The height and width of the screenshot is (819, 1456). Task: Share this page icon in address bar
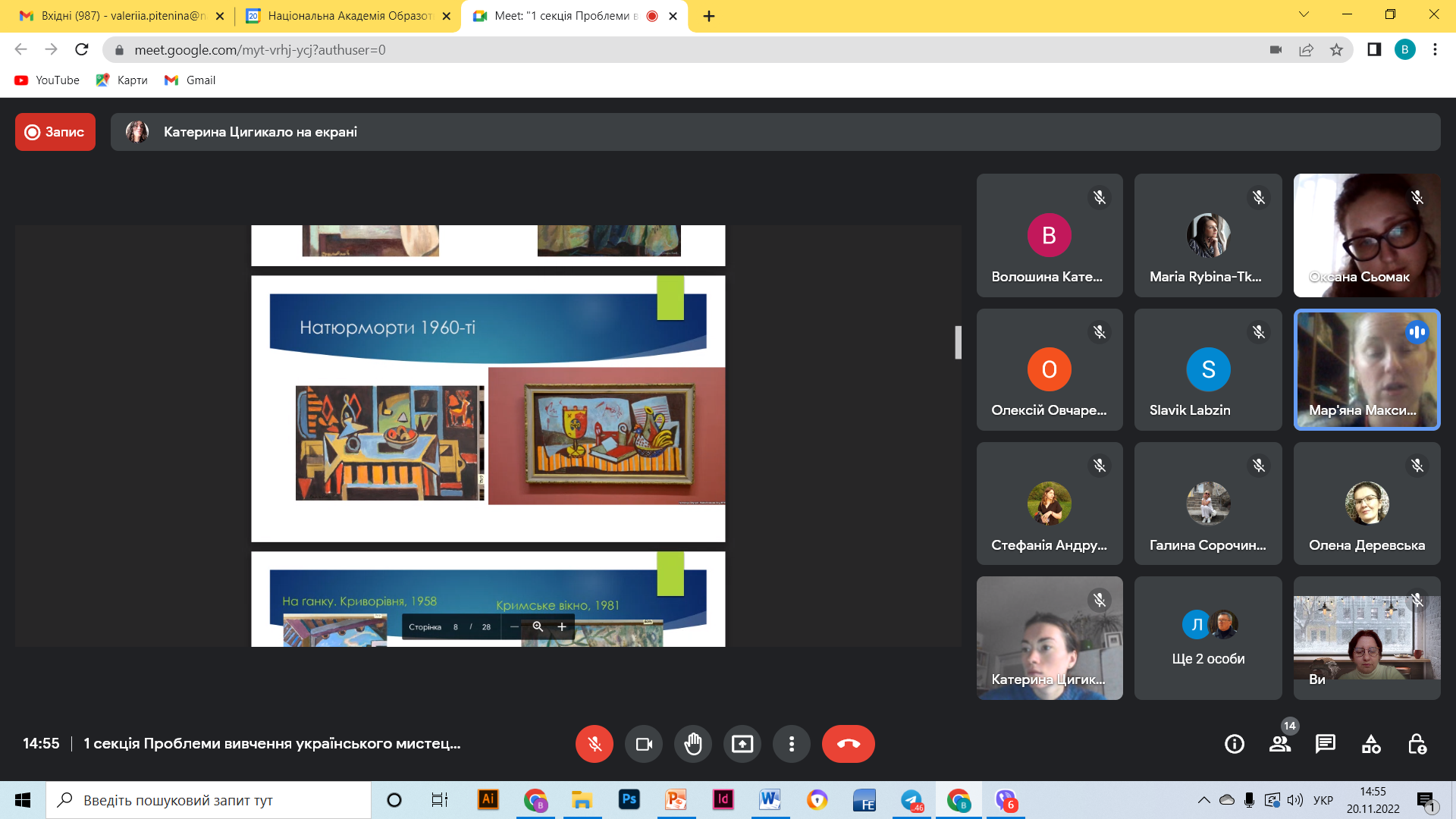pos(1306,50)
